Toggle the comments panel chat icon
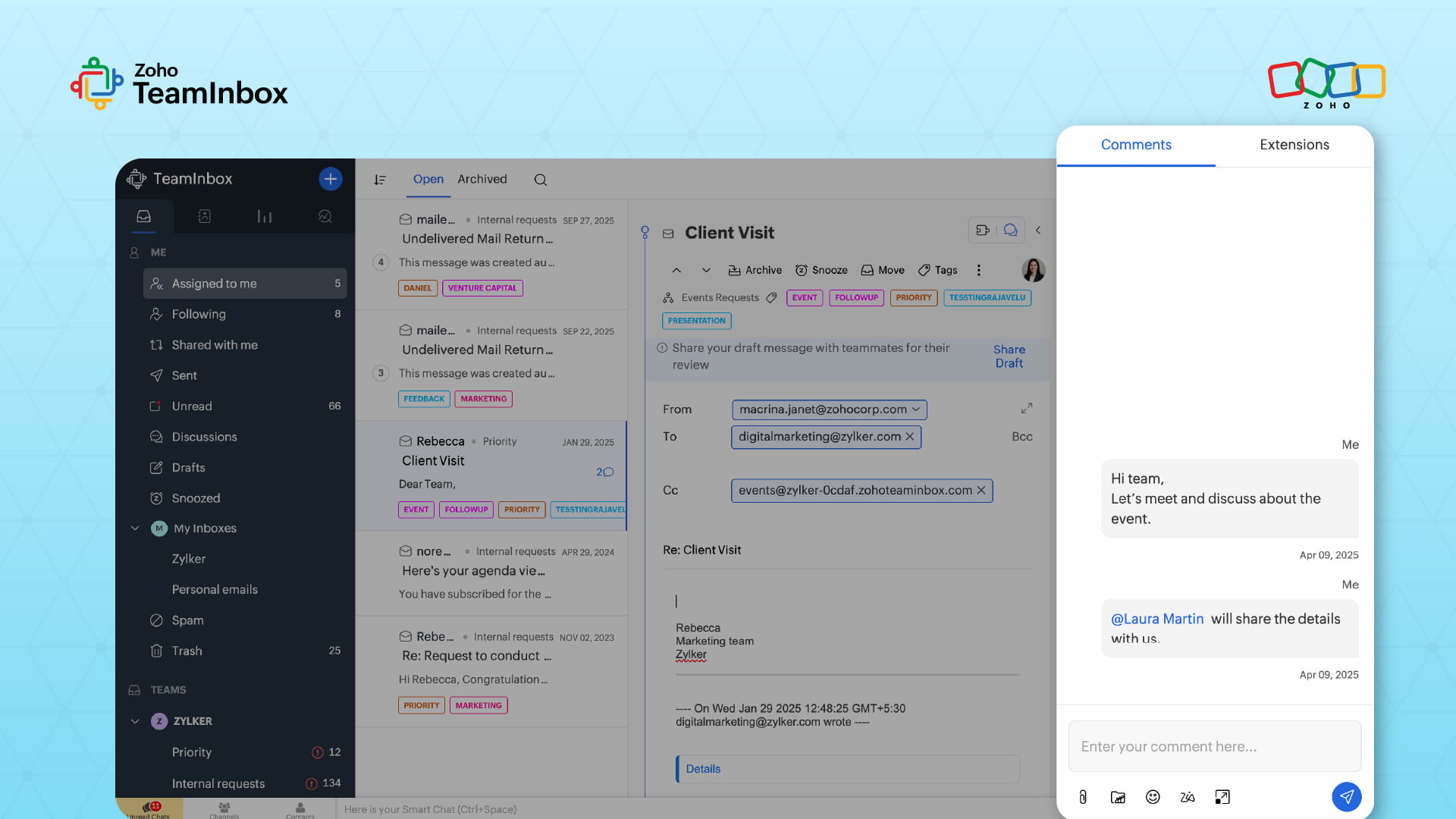 [1010, 230]
